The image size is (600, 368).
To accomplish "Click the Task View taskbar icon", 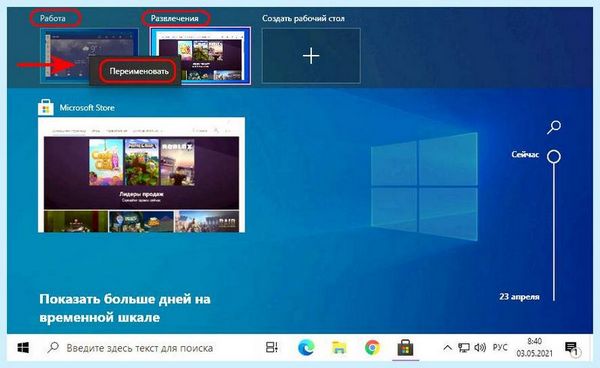I will point(272,348).
